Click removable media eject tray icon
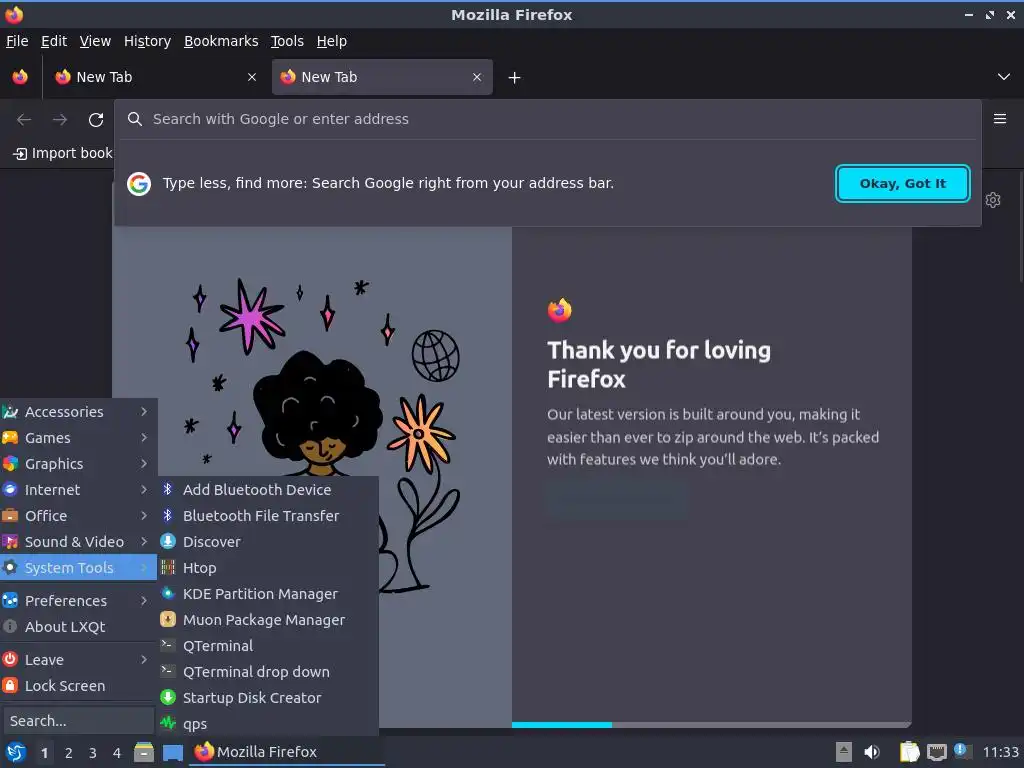1024x768 pixels. click(844, 752)
